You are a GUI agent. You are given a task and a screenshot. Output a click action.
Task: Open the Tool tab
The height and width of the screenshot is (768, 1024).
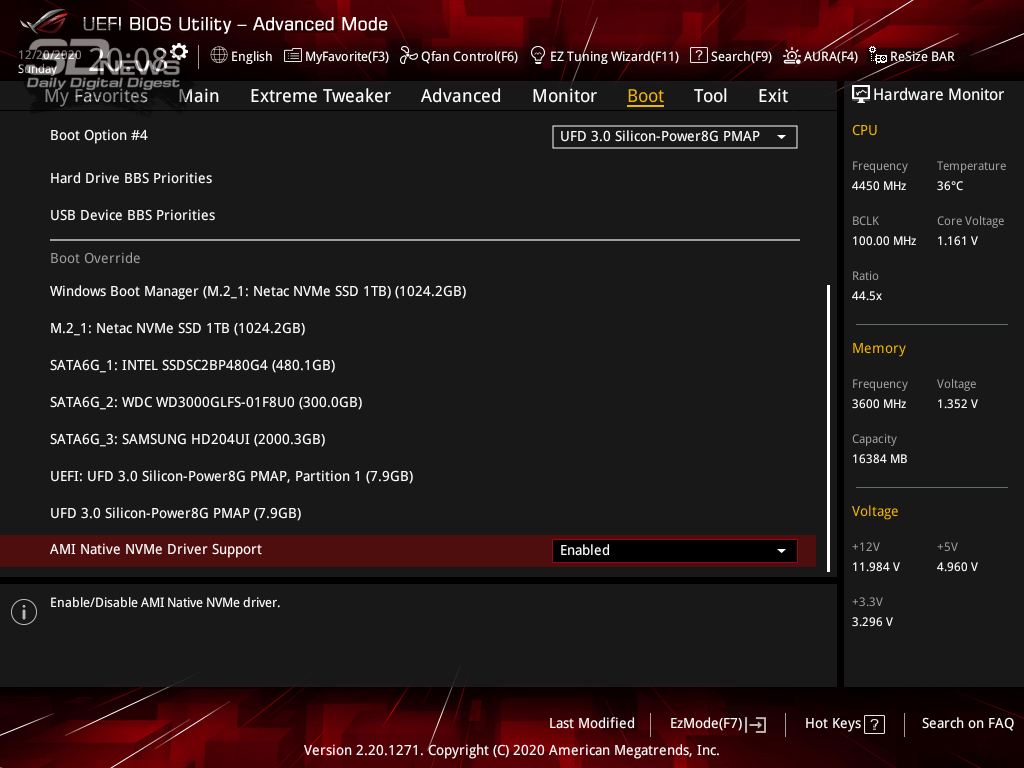click(710, 96)
